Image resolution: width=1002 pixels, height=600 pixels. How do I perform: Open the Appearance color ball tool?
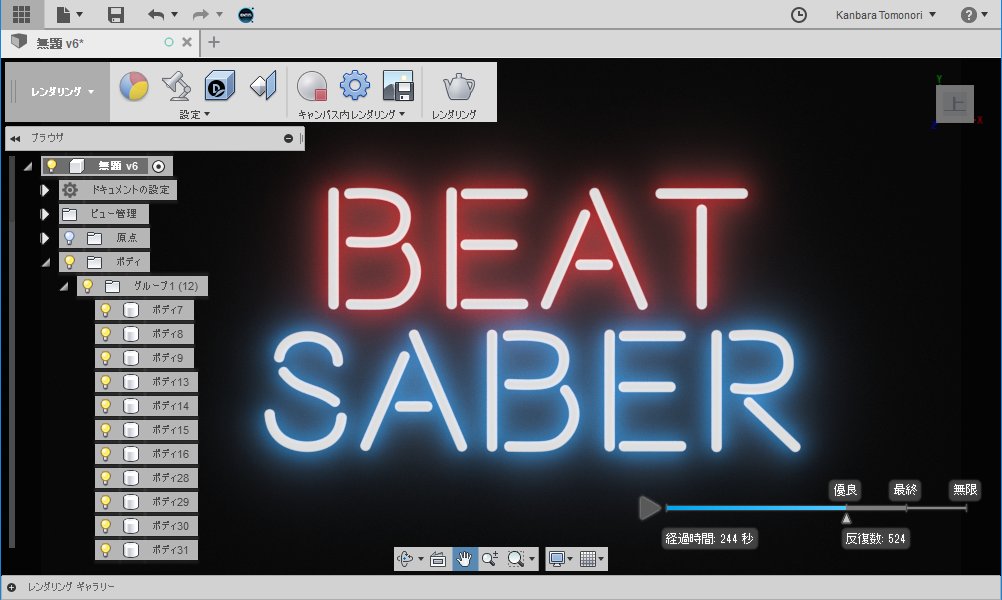pos(134,86)
